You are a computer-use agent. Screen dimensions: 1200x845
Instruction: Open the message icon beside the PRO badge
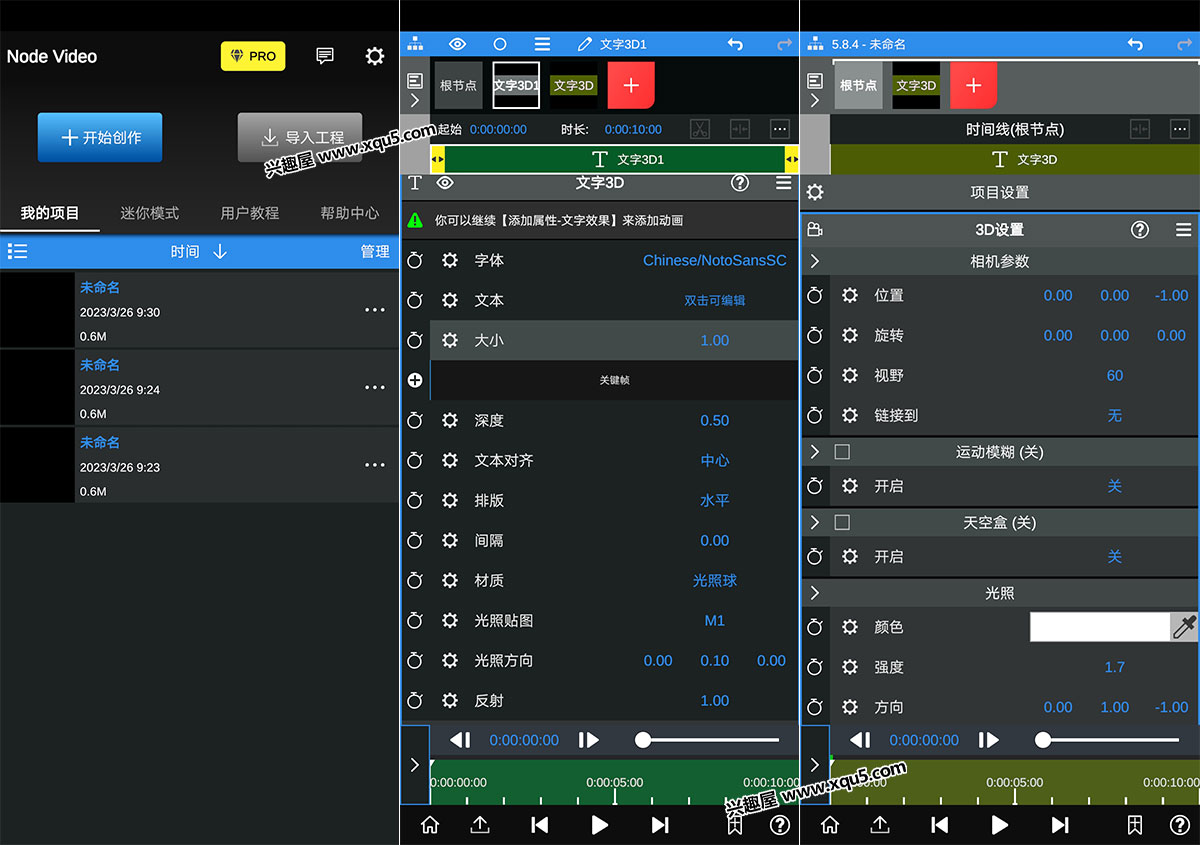tap(325, 56)
